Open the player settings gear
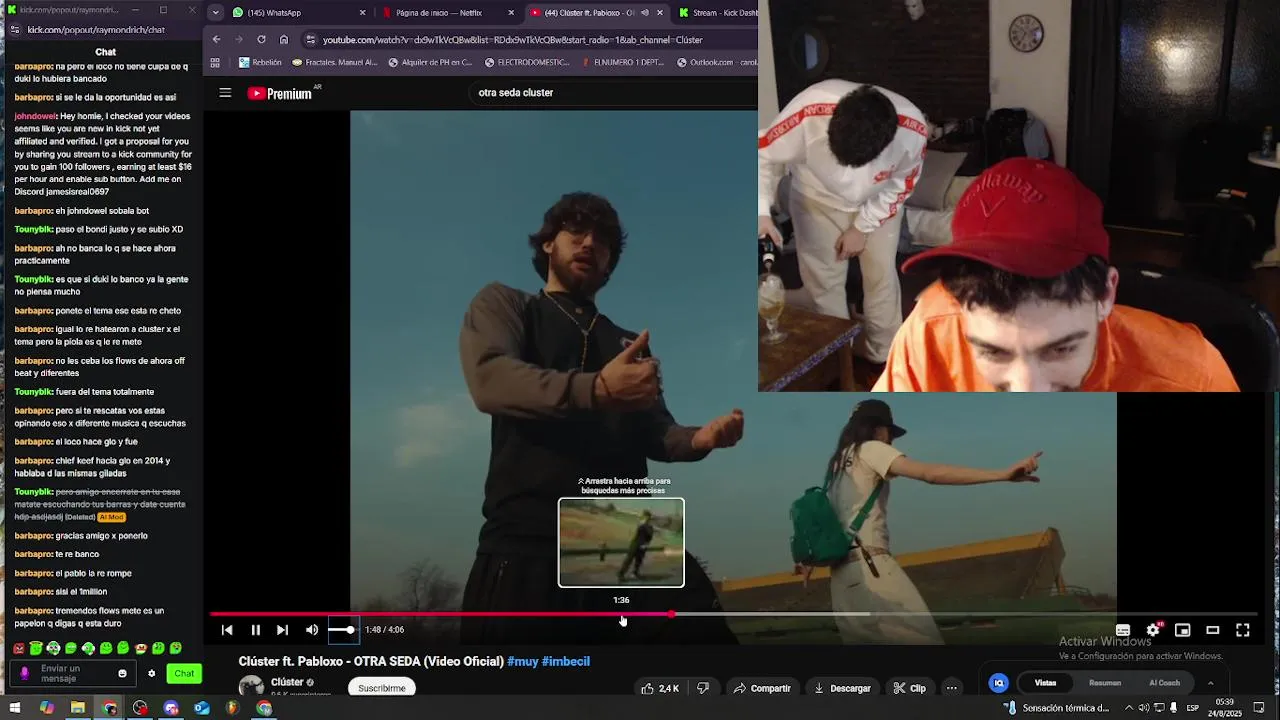Viewport: 1280px width, 720px height. [1153, 630]
